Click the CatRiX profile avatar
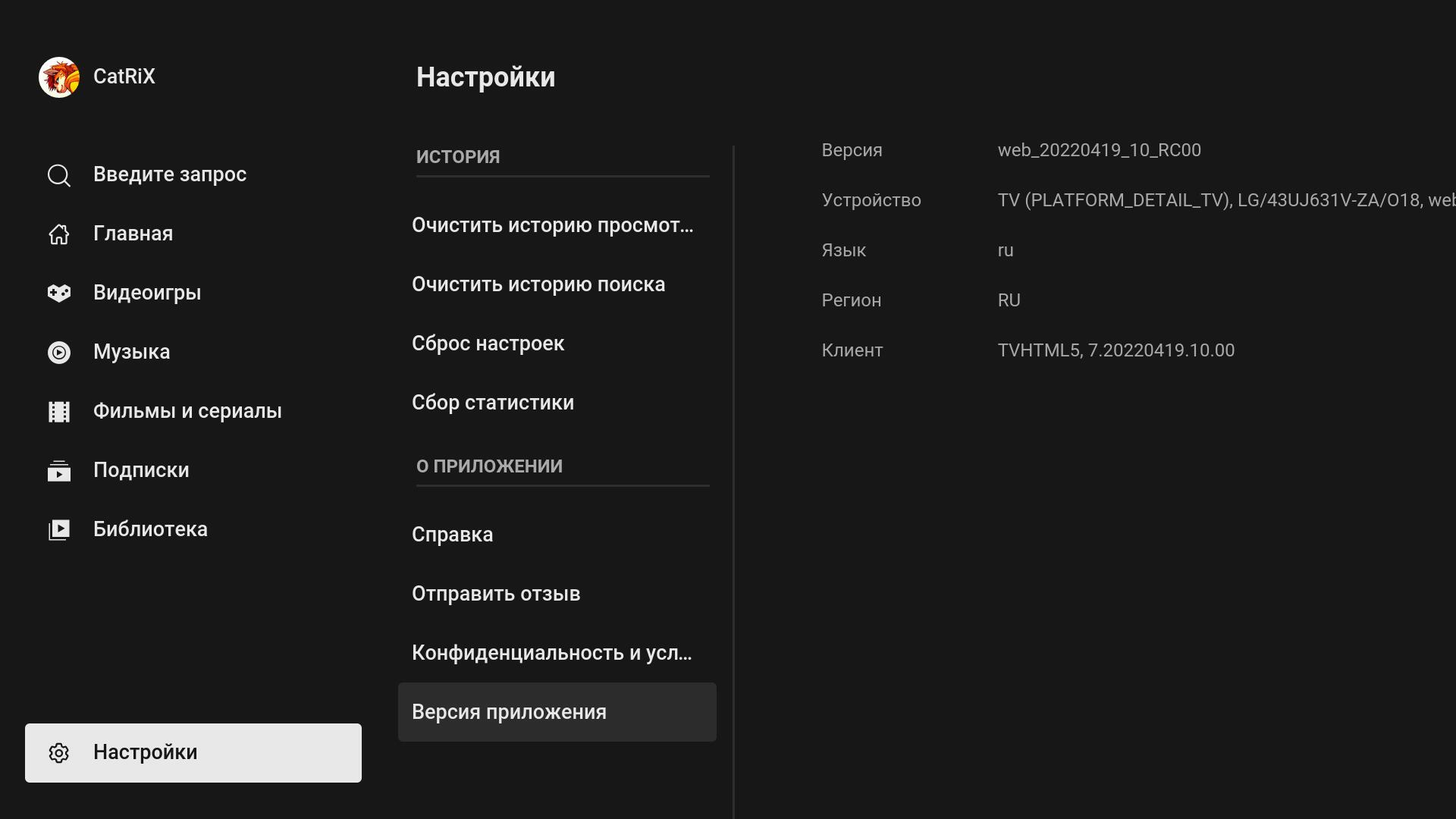This screenshot has width=1456, height=819. tap(59, 77)
